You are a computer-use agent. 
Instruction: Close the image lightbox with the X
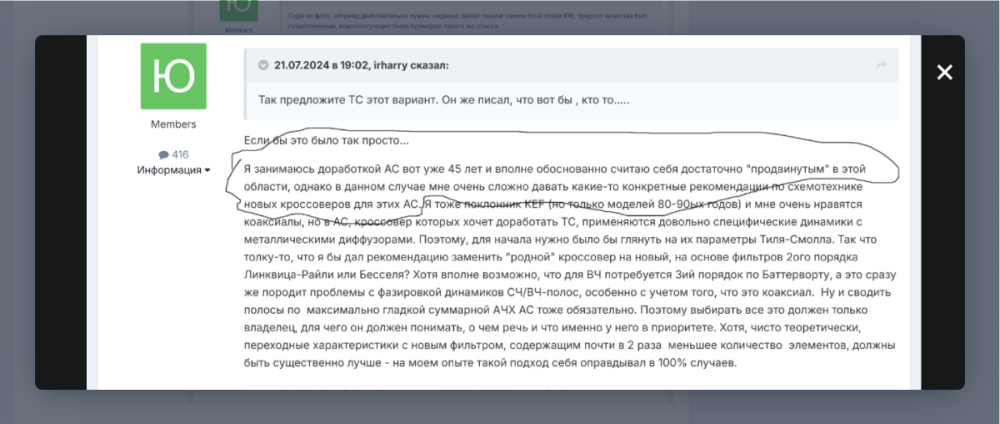pyautogui.click(x=944, y=72)
